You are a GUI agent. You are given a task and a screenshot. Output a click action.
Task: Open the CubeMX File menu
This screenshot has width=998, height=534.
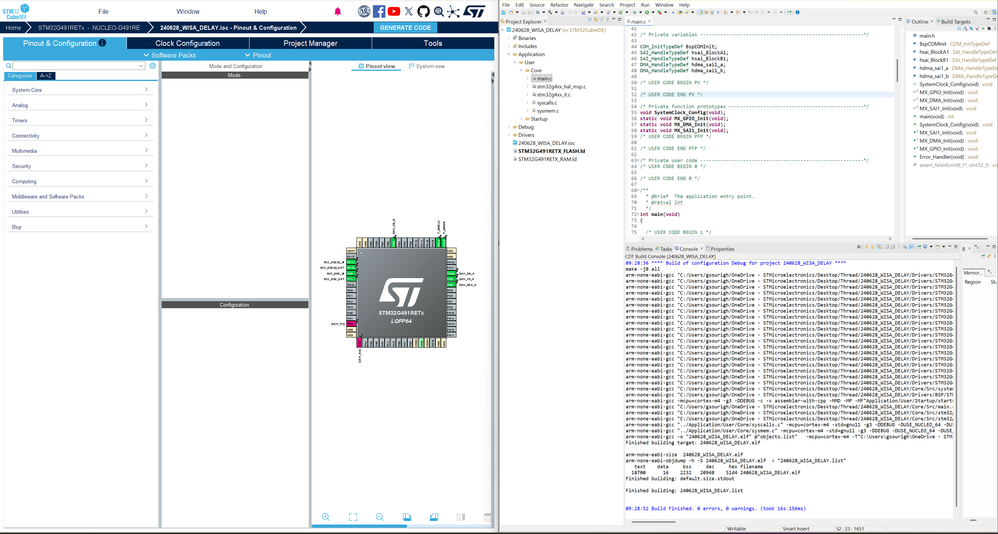[x=103, y=11]
